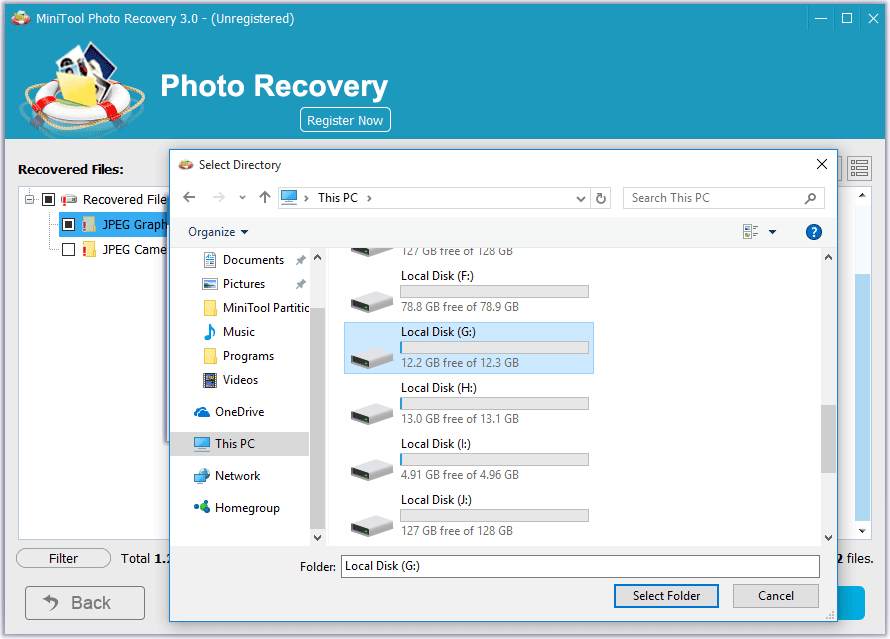The height and width of the screenshot is (639, 890).
Task: Click the change view icon
Action: coord(750,232)
